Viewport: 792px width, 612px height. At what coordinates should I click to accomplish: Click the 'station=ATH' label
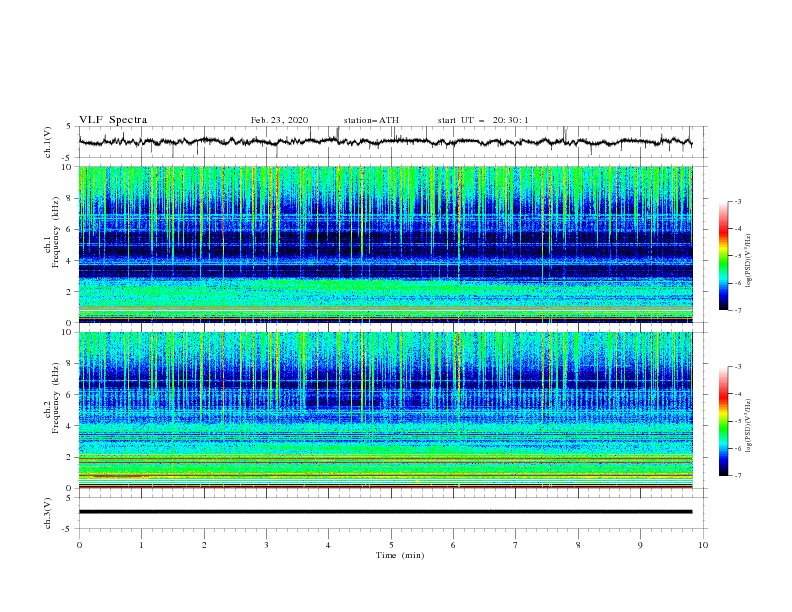[371, 120]
